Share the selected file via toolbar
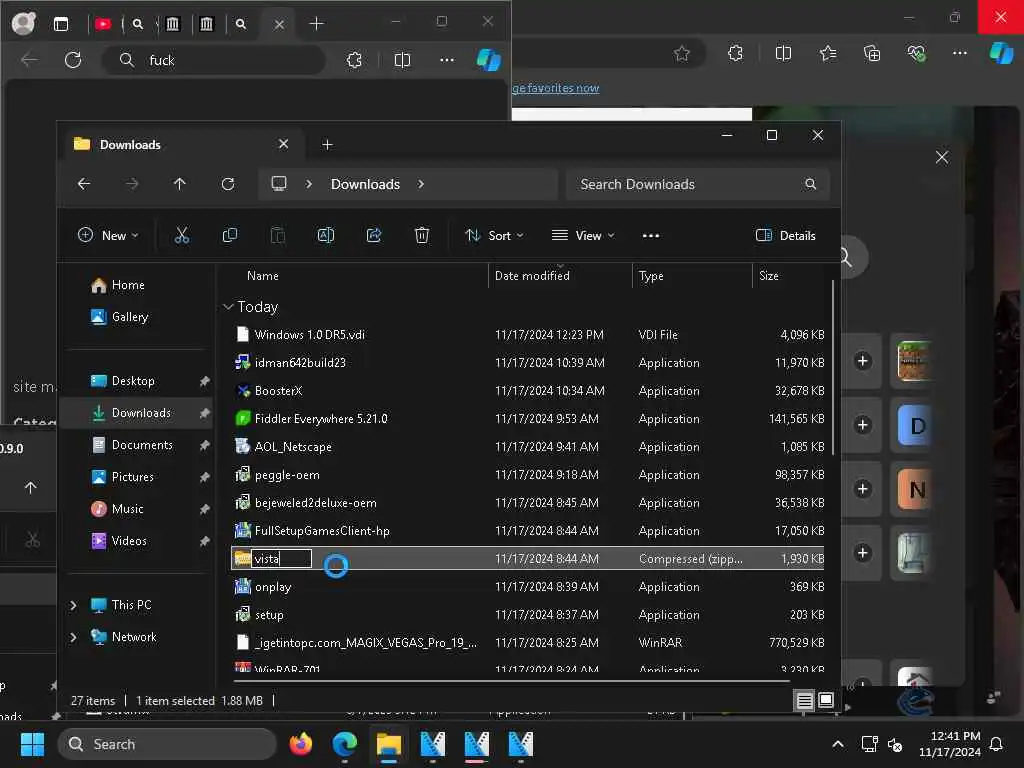This screenshot has height=768, width=1024. (374, 235)
